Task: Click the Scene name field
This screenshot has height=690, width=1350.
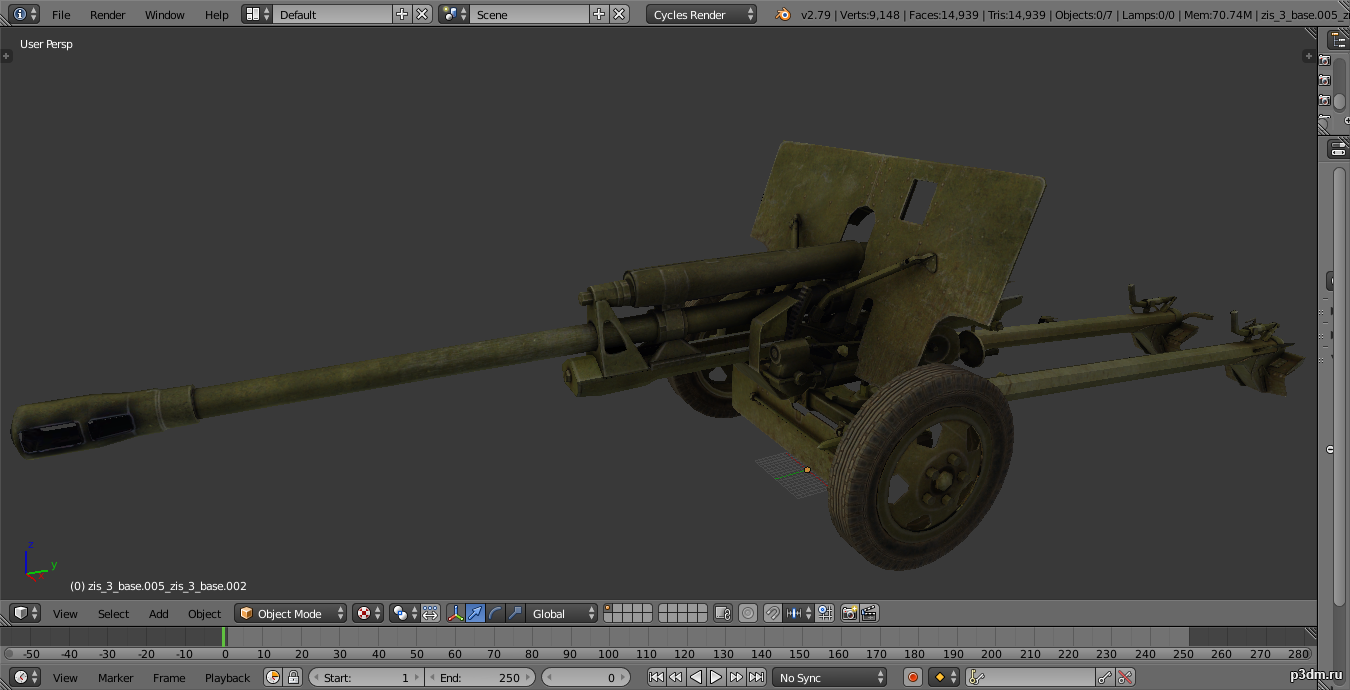Action: point(529,14)
